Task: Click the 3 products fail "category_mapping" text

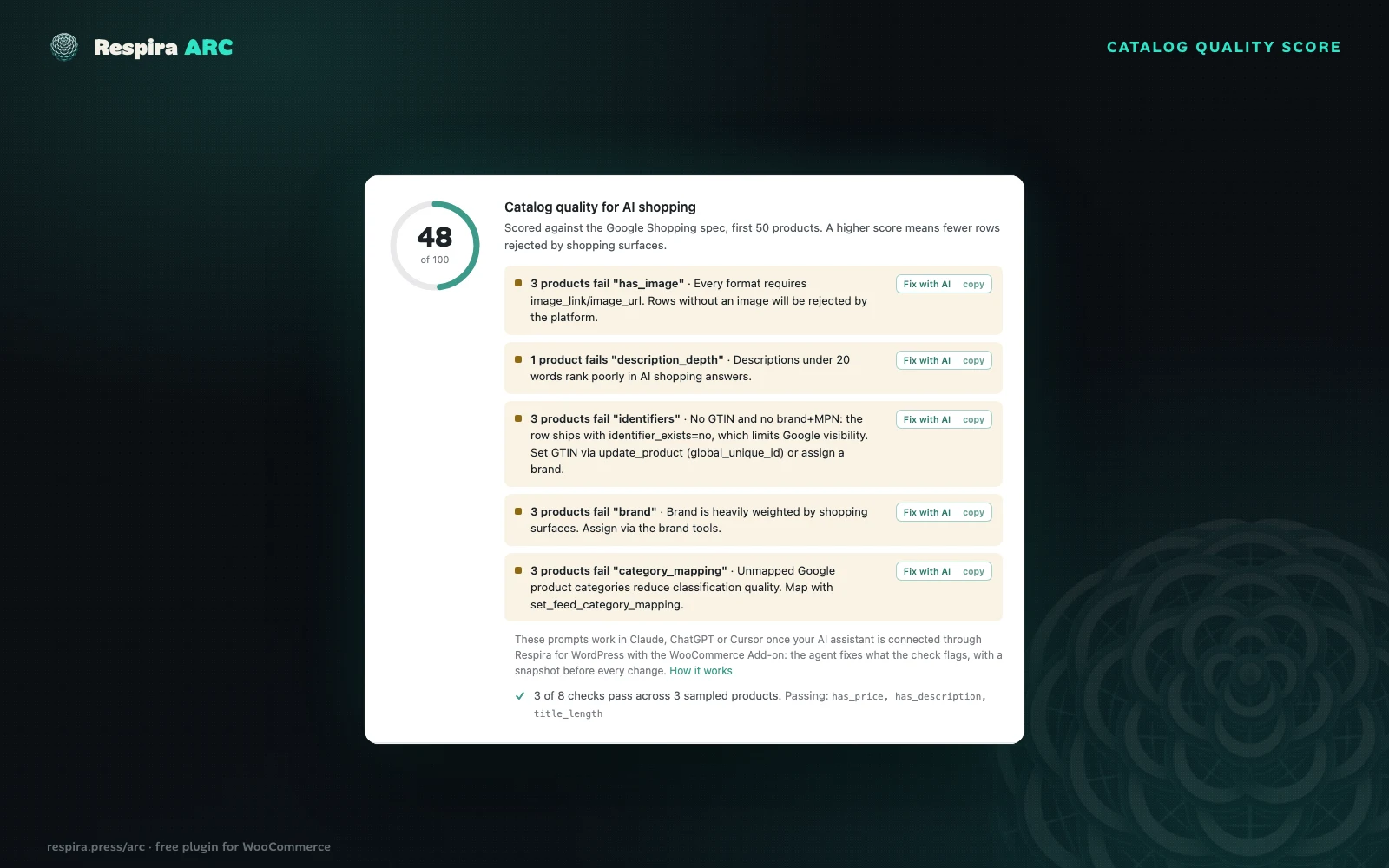Action: pyautogui.click(x=629, y=571)
